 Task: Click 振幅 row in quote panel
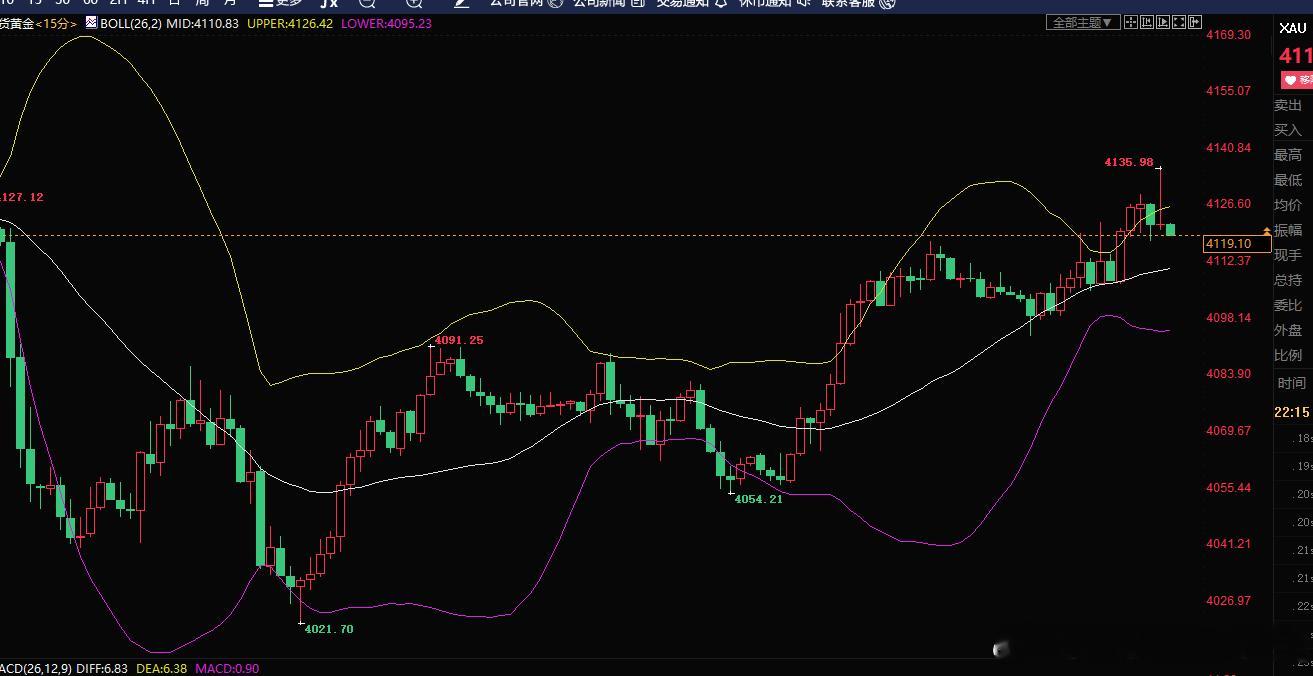click(1288, 230)
